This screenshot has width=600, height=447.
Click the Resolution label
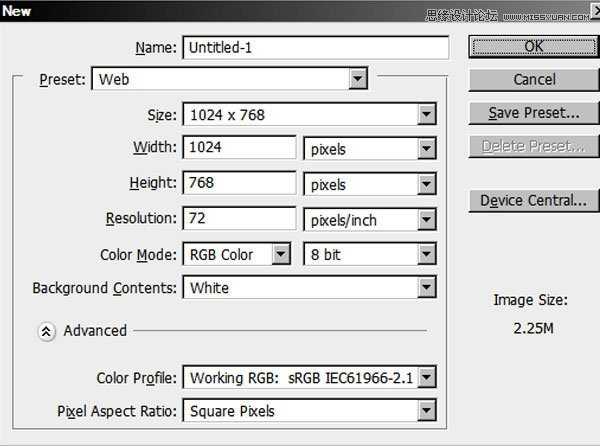tap(141, 219)
